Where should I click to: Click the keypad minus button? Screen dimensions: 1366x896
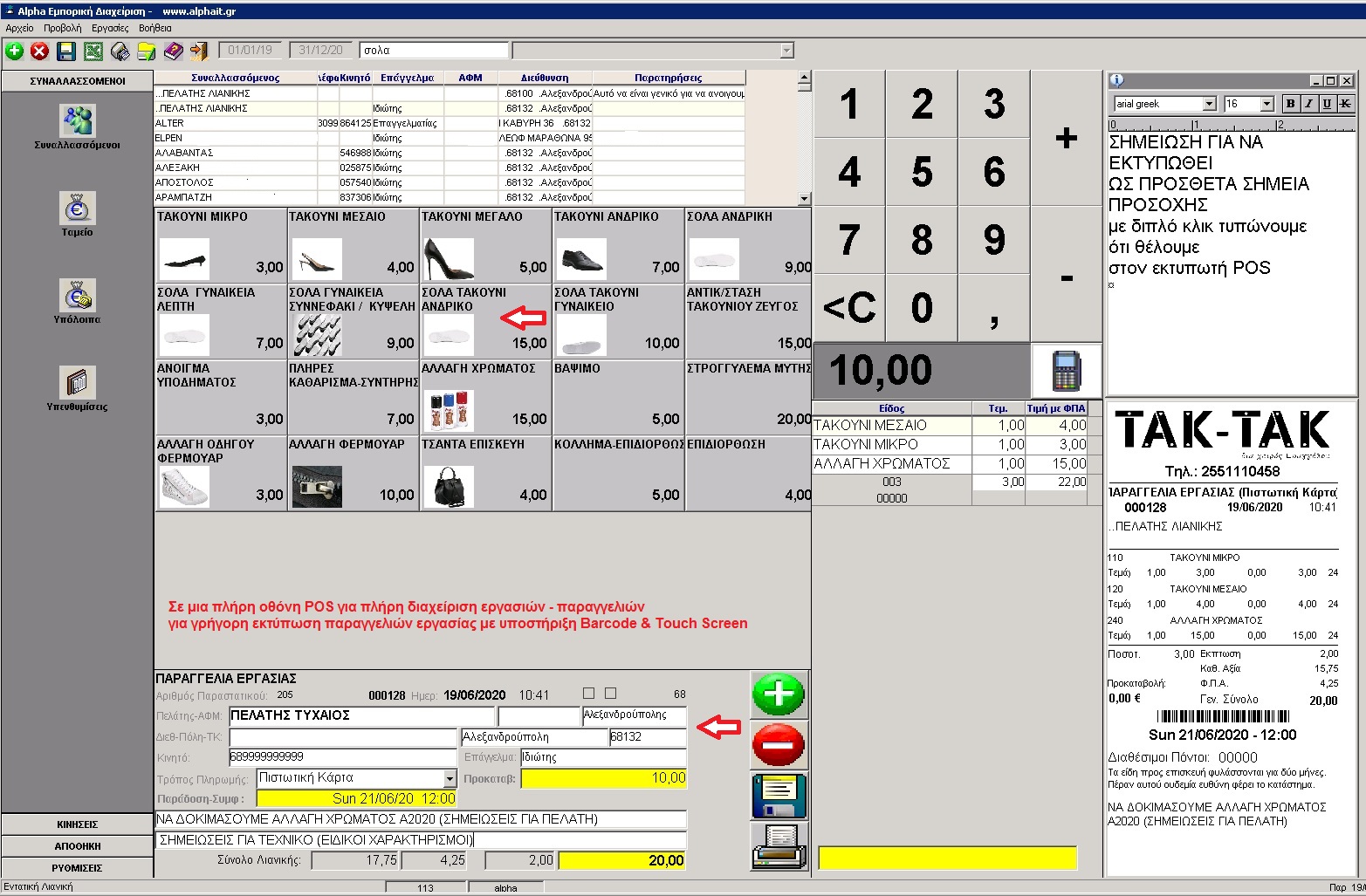click(x=1067, y=274)
